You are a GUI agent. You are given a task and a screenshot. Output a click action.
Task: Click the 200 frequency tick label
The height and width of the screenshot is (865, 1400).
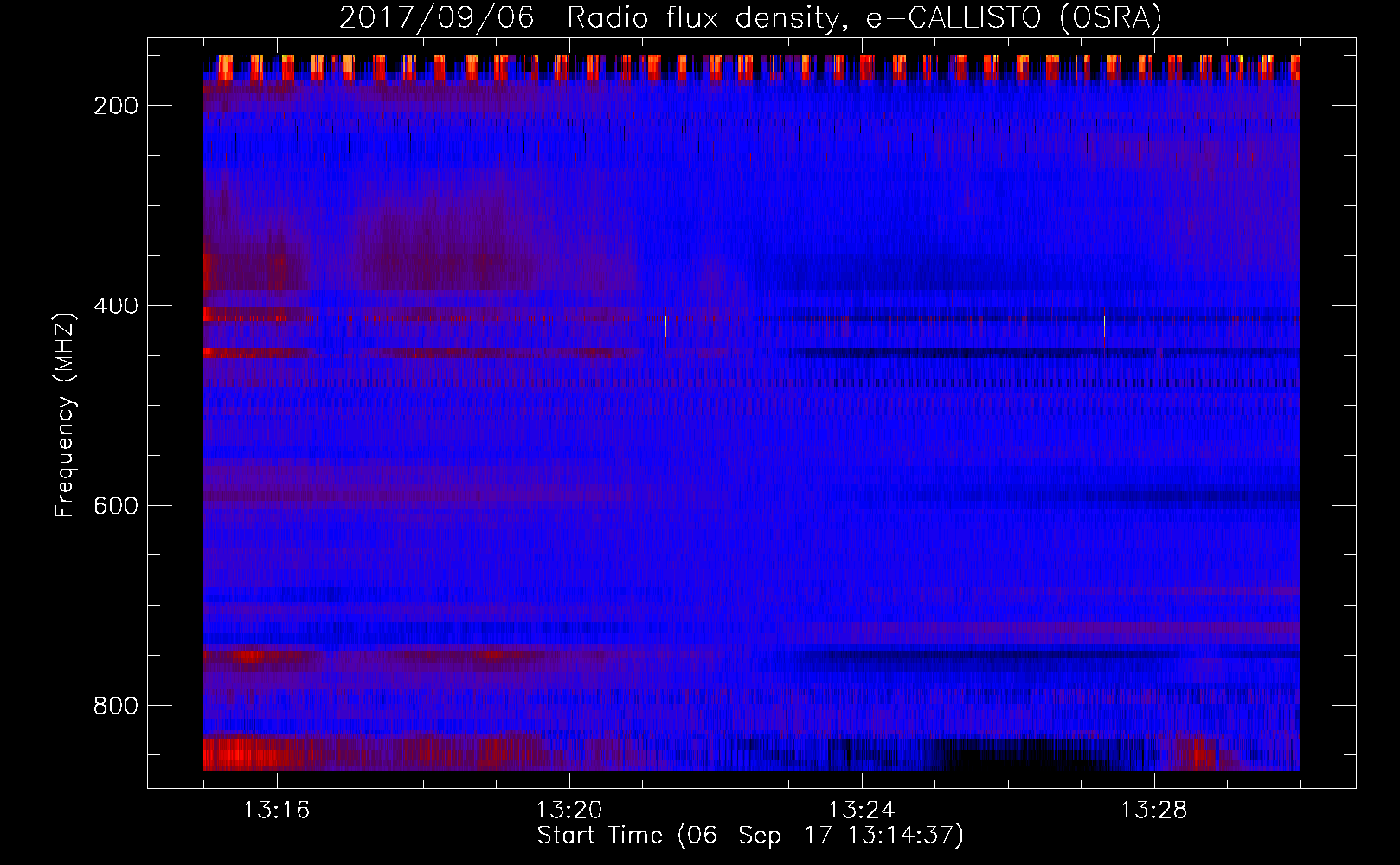[116, 106]
